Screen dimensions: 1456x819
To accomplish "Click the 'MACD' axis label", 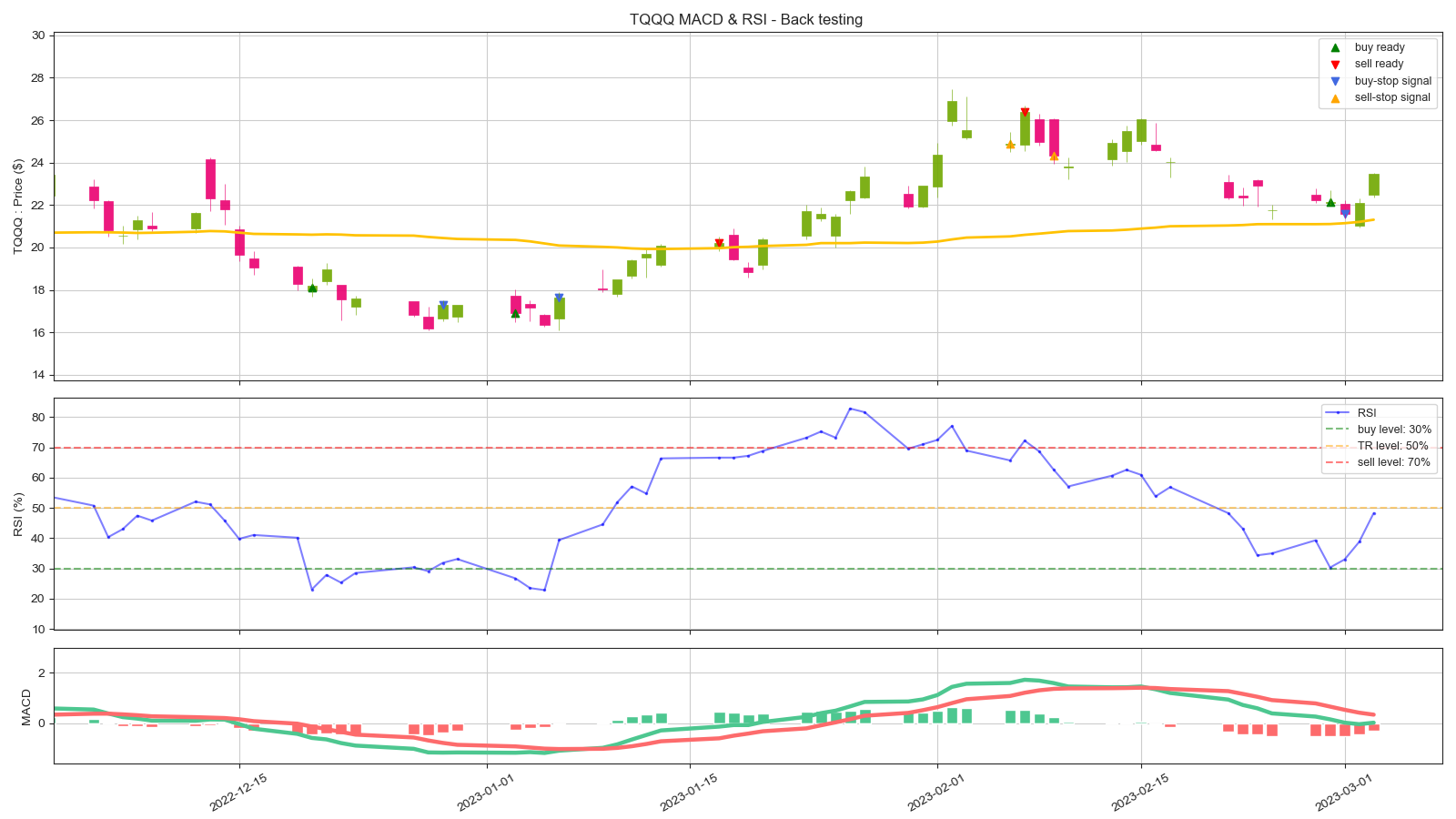I will pyautogui.click(x=25, y=707).
